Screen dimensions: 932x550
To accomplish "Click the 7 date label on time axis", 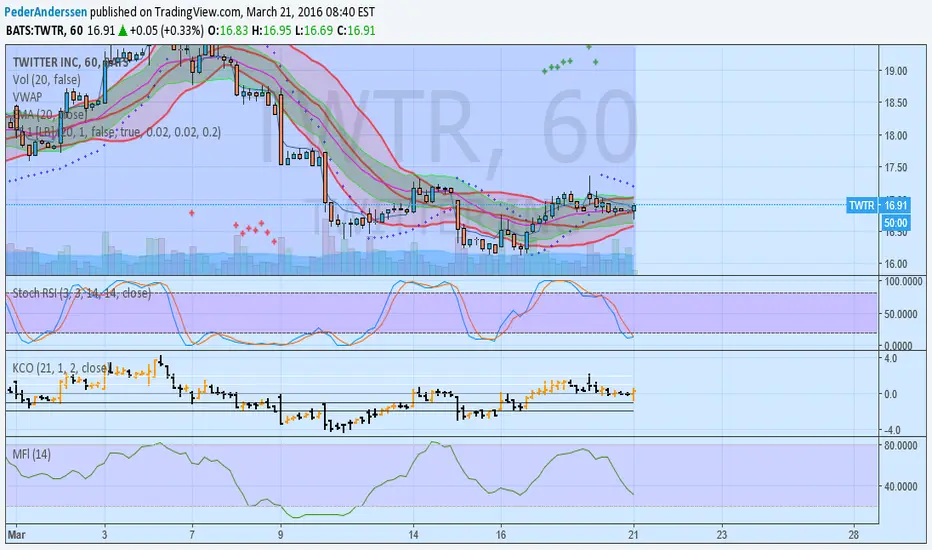I will (x=192, y=535).
